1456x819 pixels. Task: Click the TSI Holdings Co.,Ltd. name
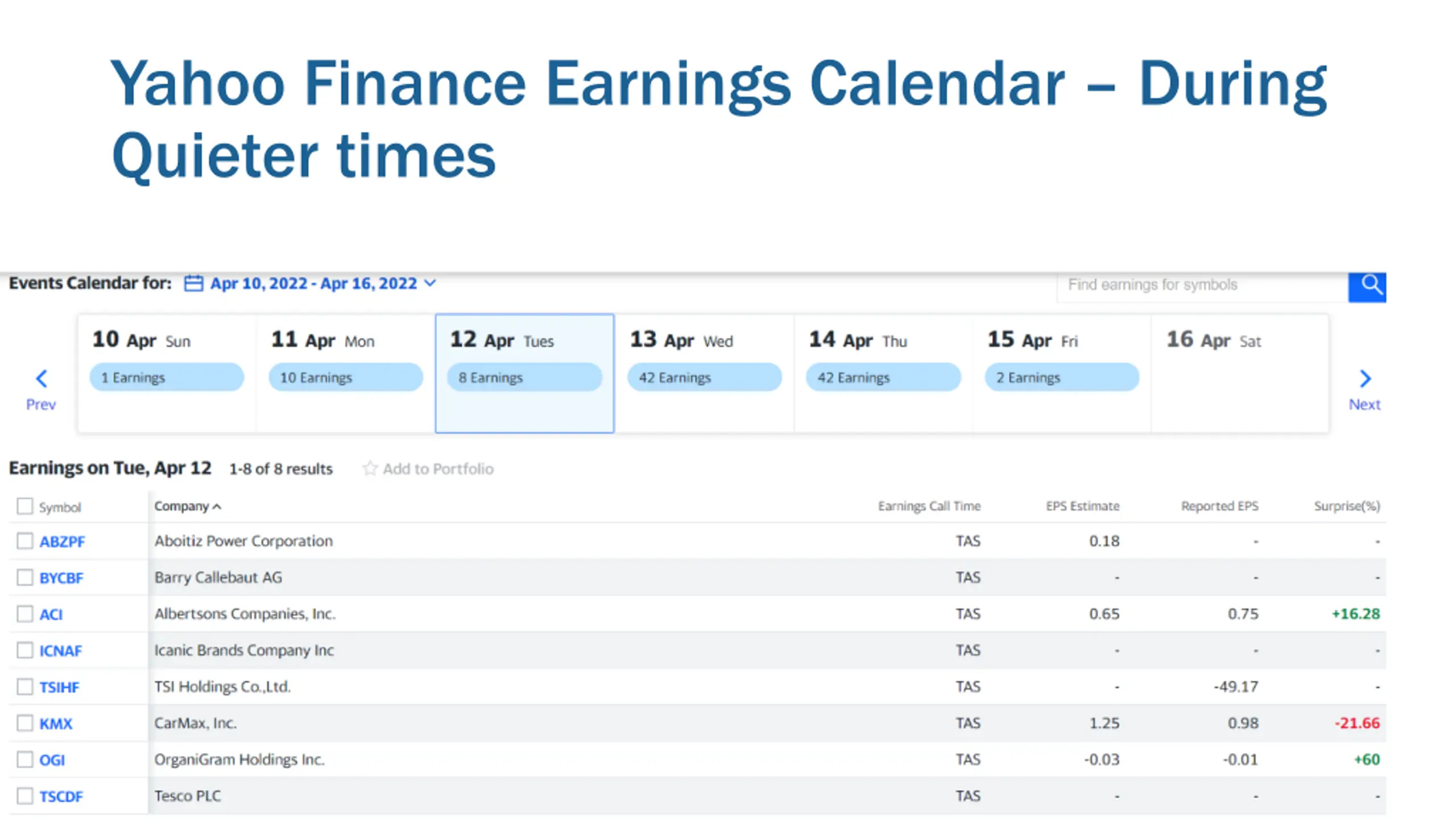[x=222, y=686]
